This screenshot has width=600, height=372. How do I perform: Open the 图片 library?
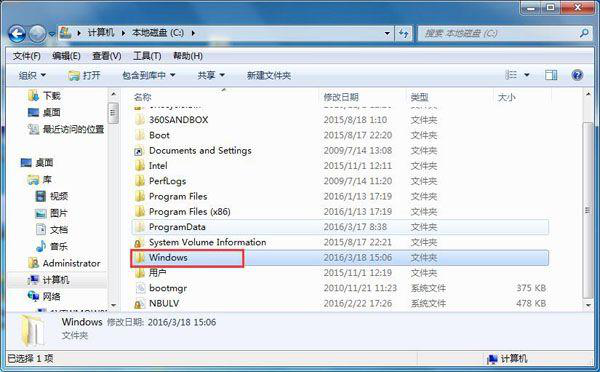pos(52,213)
